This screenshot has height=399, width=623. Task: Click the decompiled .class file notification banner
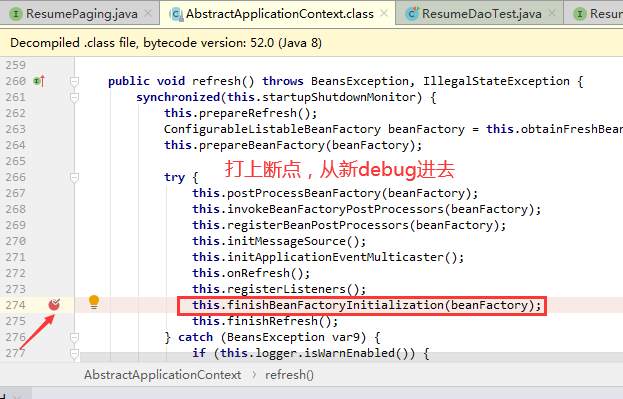[x=312, y=43]
